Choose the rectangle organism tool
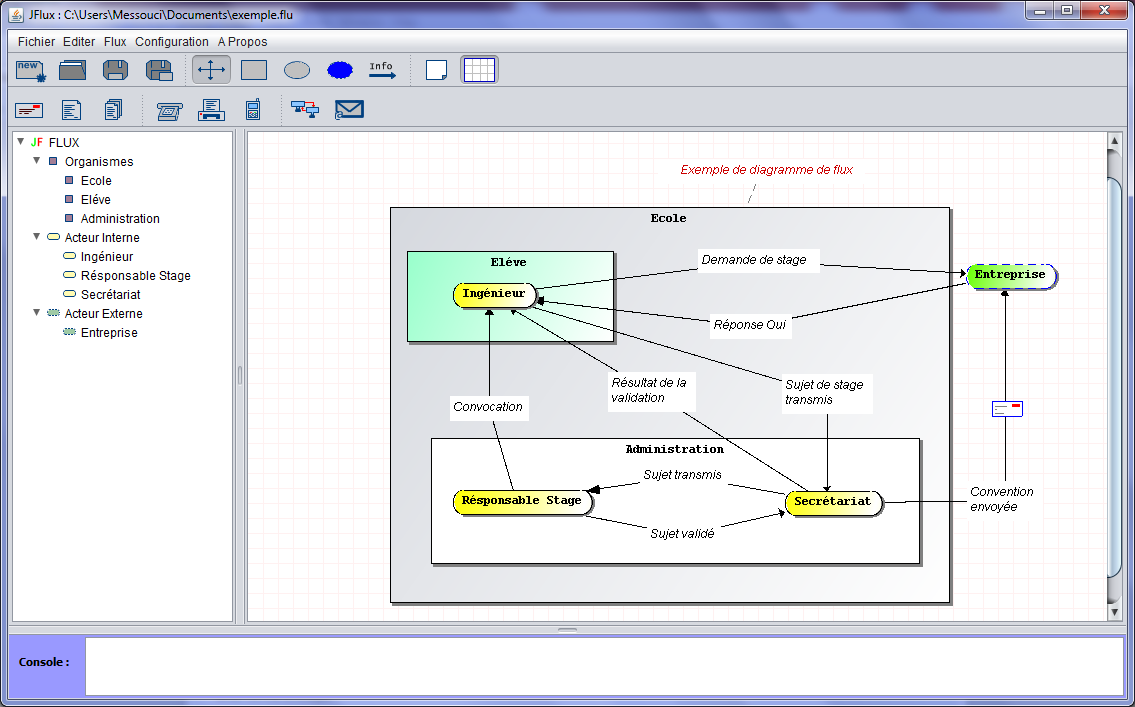The width and height of the screenshot is (1135, 707). 253,70
